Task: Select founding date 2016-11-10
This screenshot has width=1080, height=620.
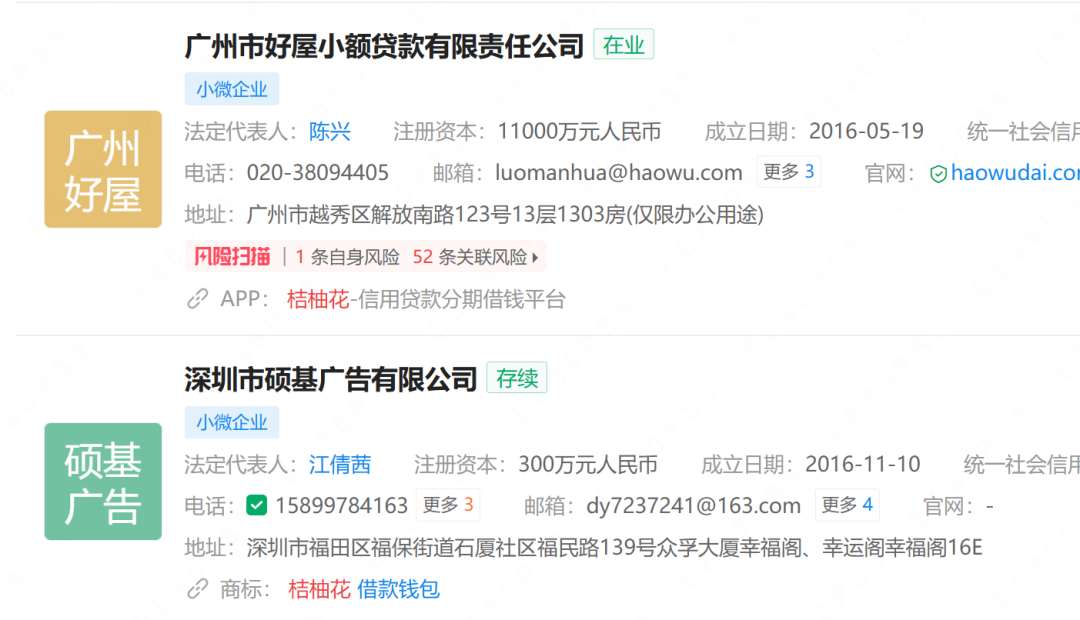Action: pyautogui.click(x=862, y=464)
